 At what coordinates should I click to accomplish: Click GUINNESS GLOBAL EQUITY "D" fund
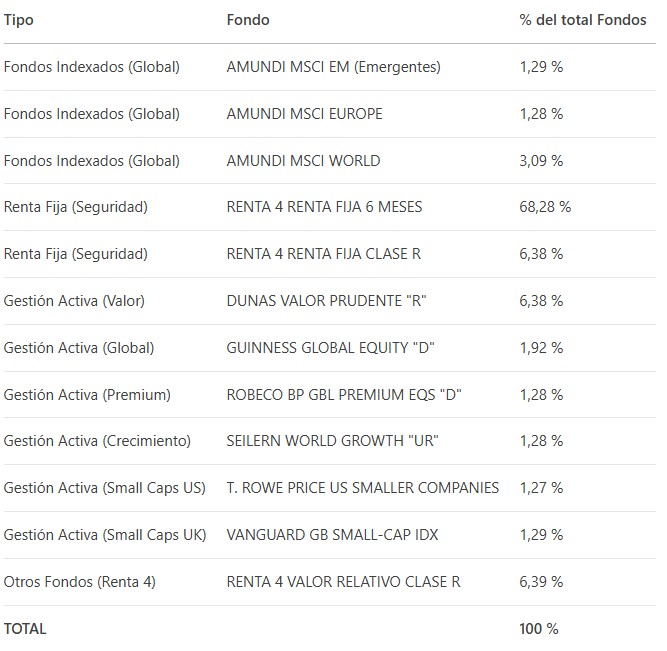click(x=330, y=348)
